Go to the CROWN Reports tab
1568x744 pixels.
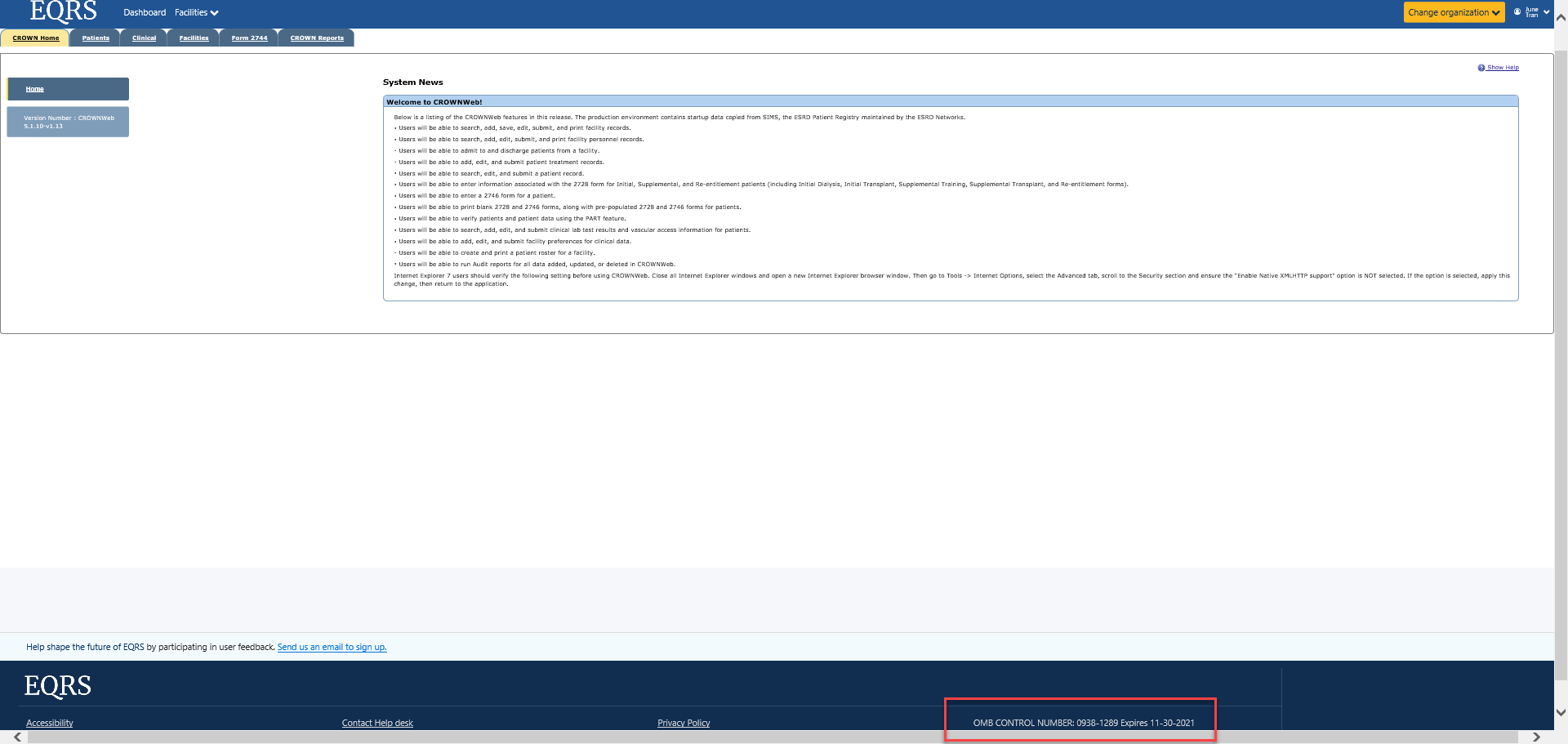coord(317,38)
